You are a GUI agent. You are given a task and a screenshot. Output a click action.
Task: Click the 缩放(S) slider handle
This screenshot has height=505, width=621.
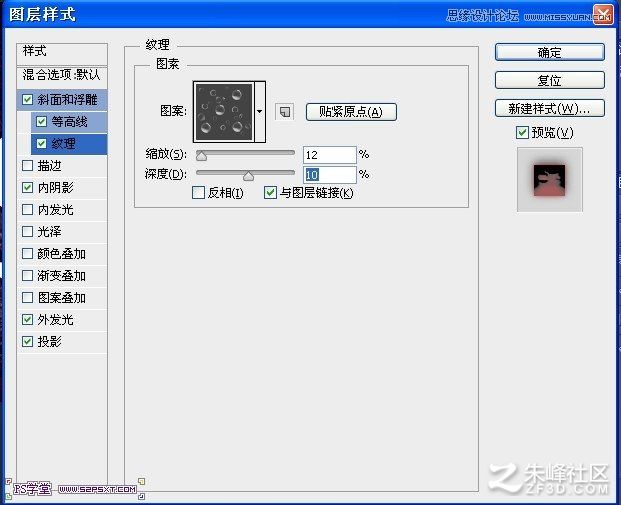click(201, 155)
